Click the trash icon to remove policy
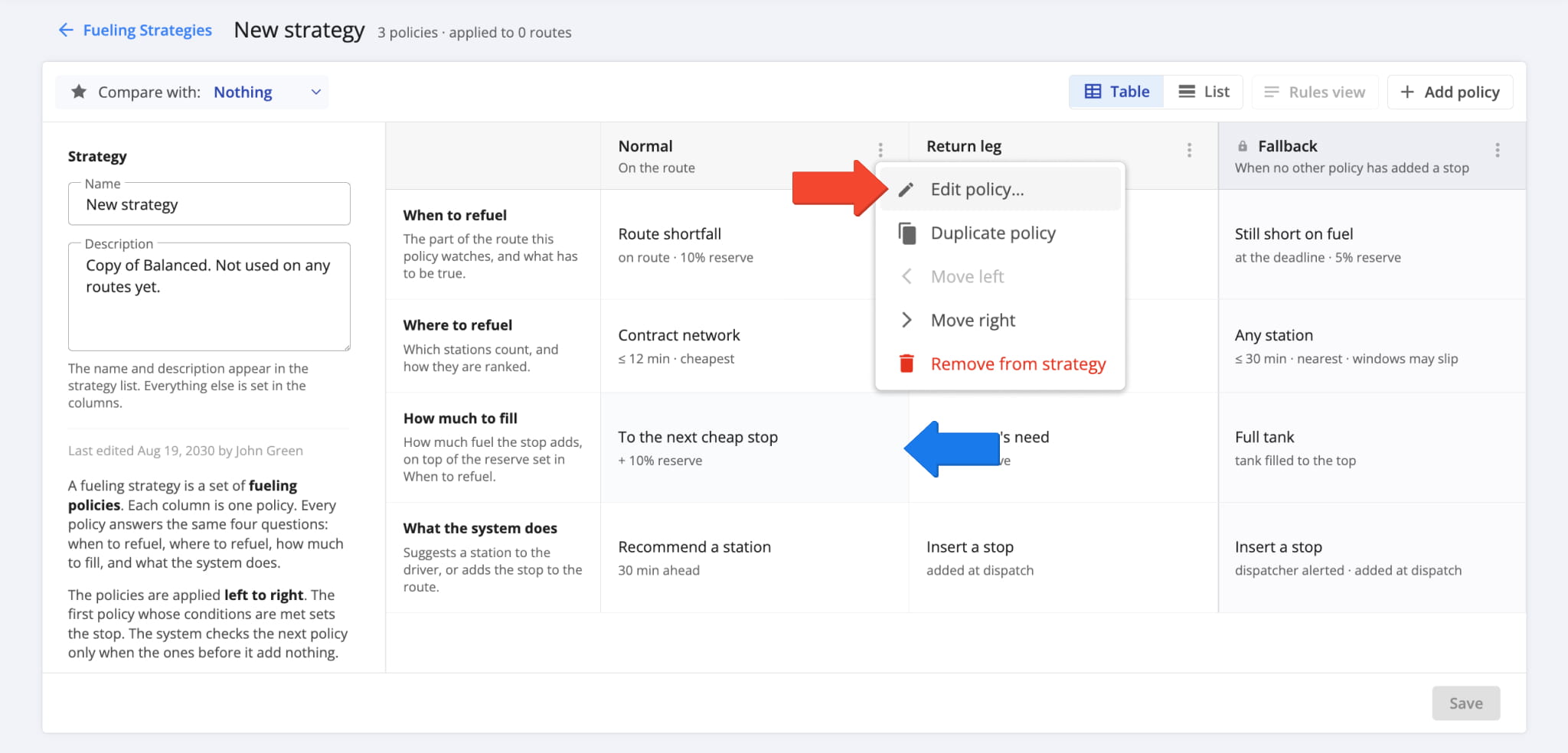This screenshot has width=1568, height=753. pyautogui.click(x=906, y=363)
